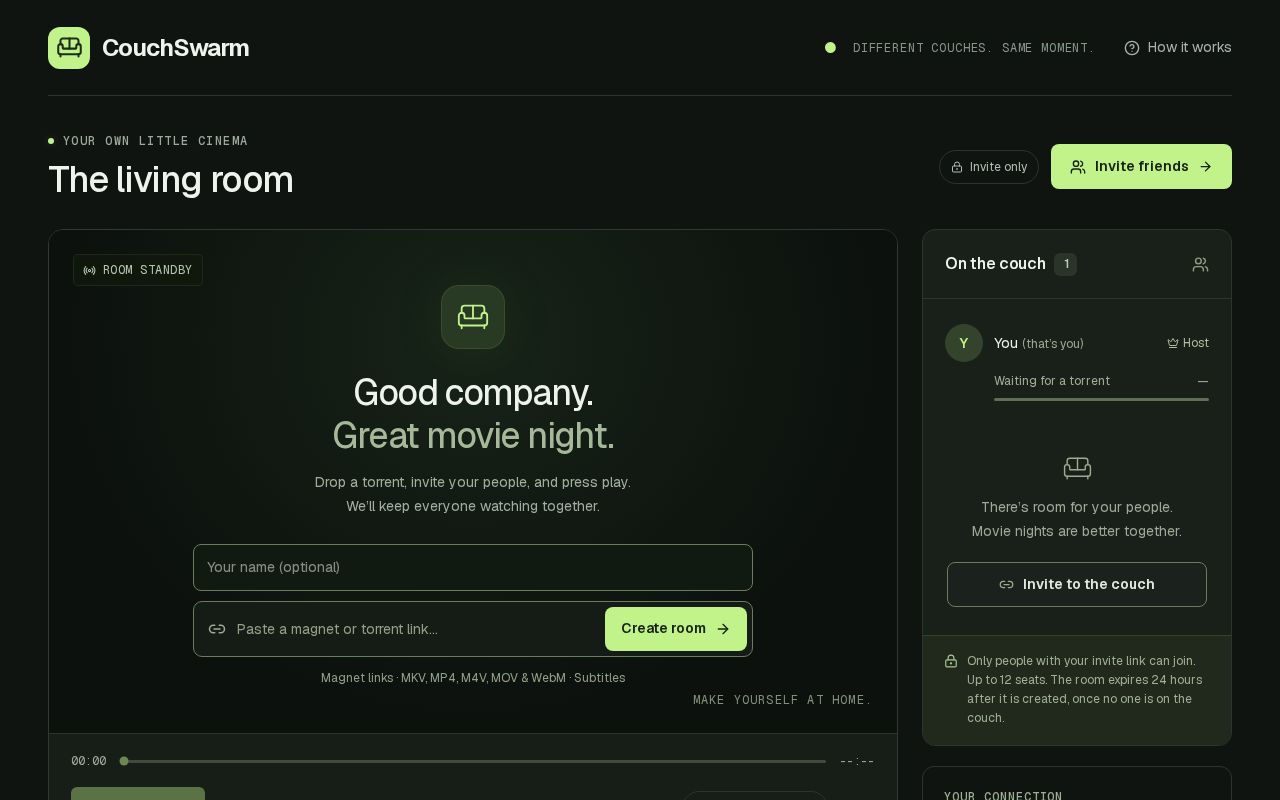1280x800 pixels.
Task: Click the Waiting for a torrent status text
Action: (1052, 381)
